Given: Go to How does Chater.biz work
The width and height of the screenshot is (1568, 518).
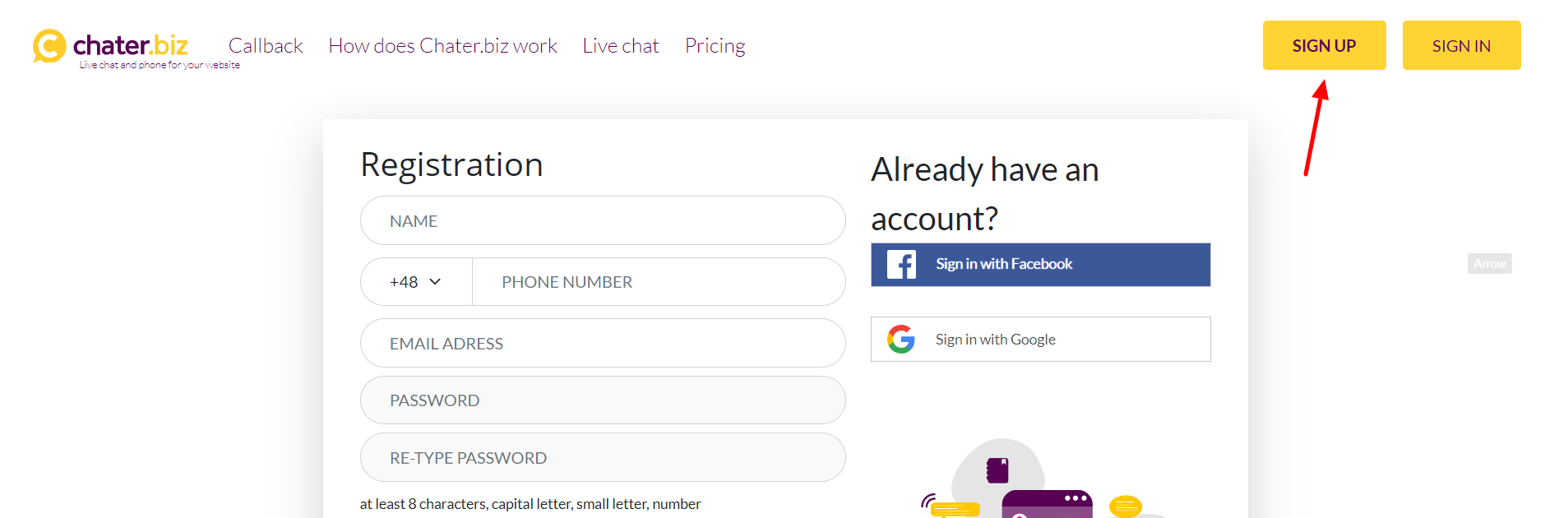Looking at the screenshot, I should point(442,46).
